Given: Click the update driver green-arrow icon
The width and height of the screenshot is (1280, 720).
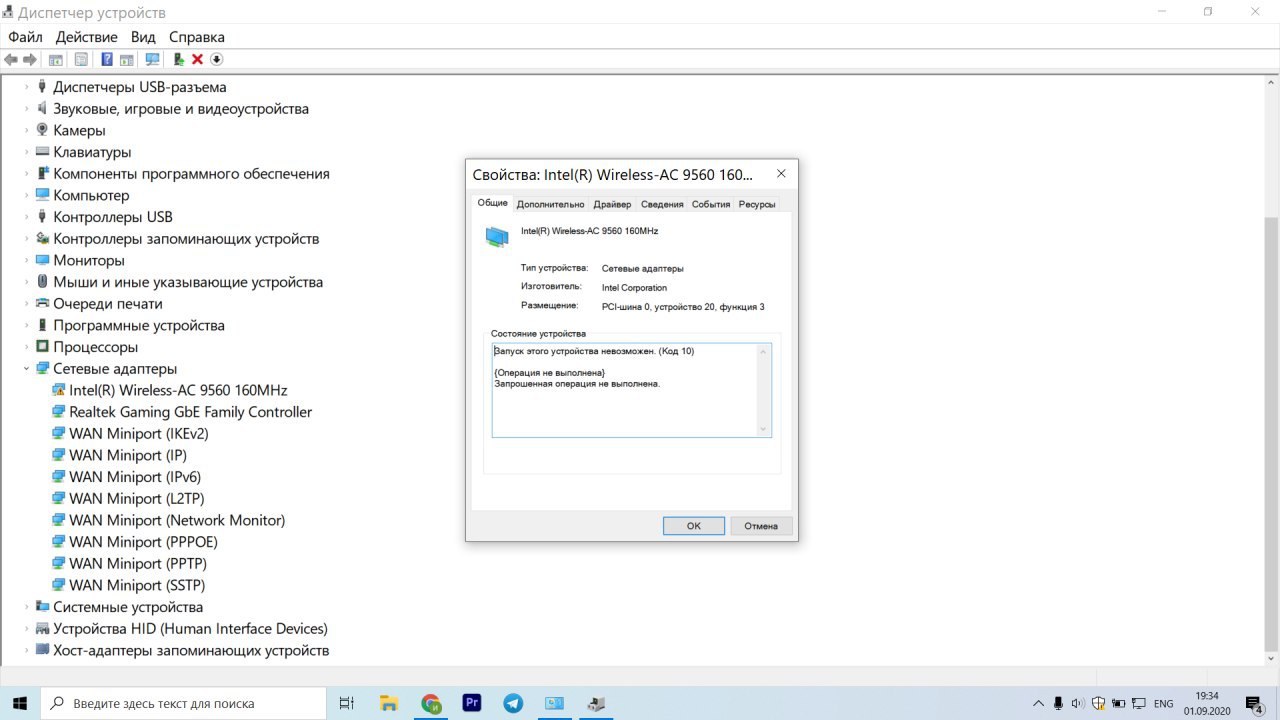Looking at the screenshot, I should tap(179, 60).
